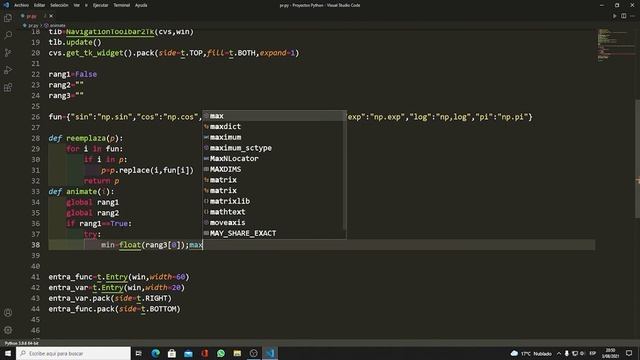Image resolution: width=640 pixels, height=360 pixels.
Task: Open the Run and Debug view
Action: click(x=8, y=70)
